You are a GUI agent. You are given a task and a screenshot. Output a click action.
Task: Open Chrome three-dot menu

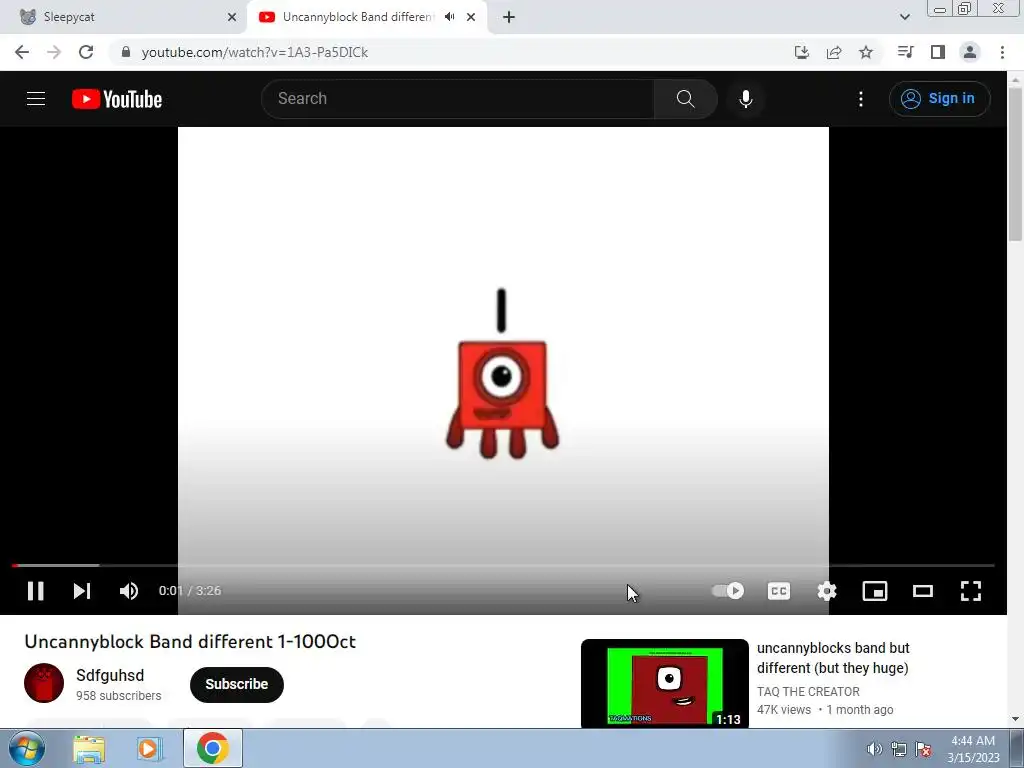point(1002,52)
